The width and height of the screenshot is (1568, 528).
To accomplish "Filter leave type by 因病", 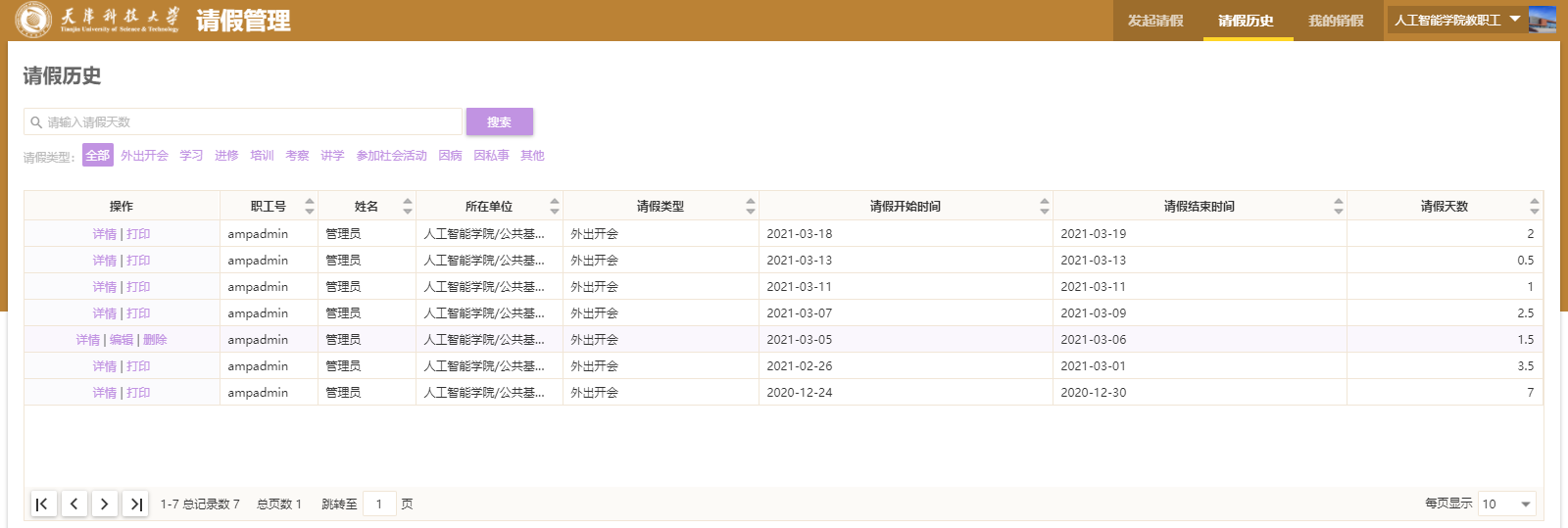I will pos(450,156).
